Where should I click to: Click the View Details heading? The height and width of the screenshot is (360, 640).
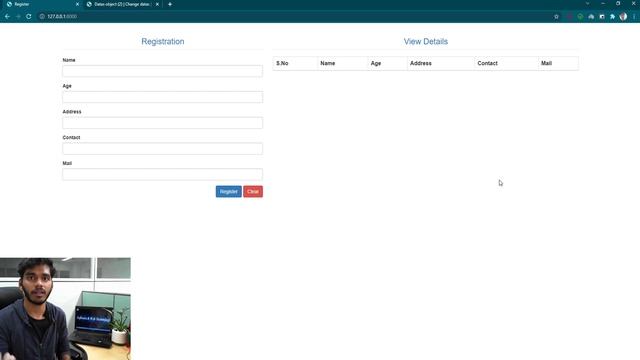tap(426, 41)
